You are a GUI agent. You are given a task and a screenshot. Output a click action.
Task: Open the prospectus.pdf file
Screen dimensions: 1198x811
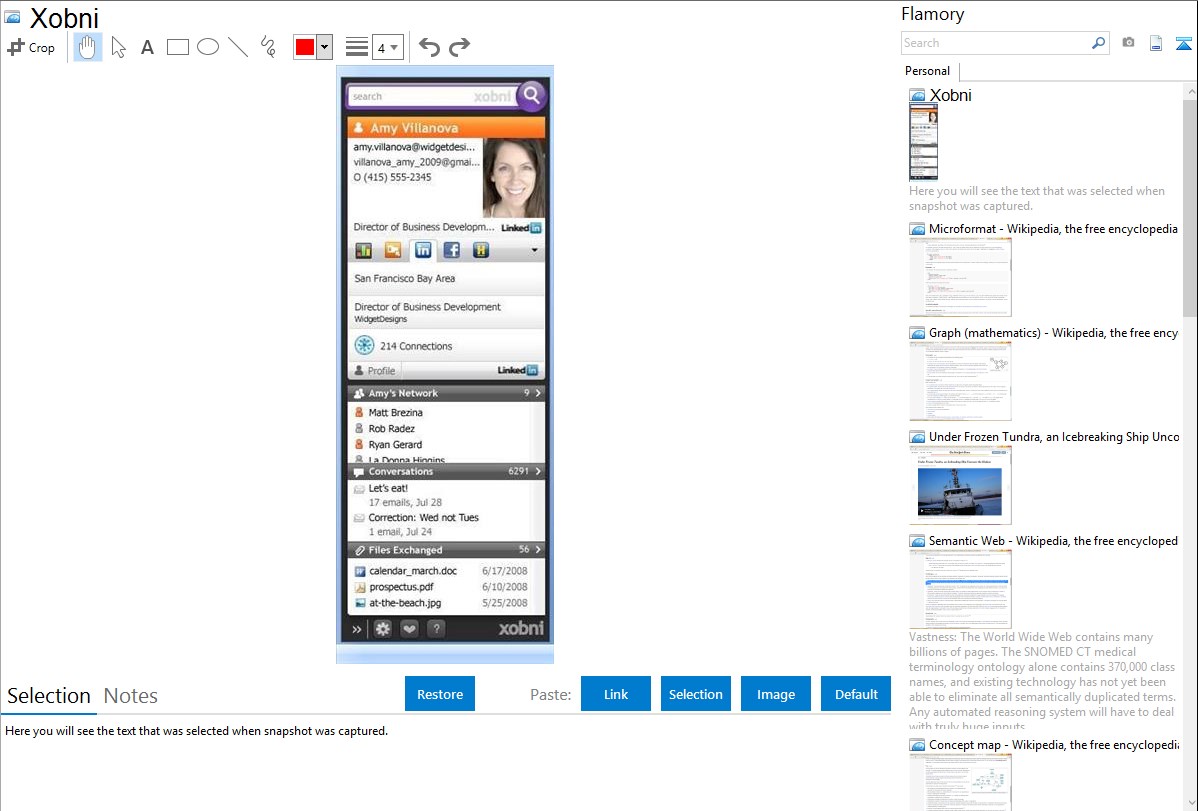(401, 587)
